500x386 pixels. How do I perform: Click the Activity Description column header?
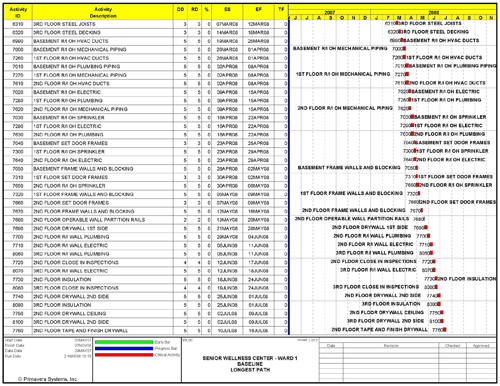pos(103,12)
